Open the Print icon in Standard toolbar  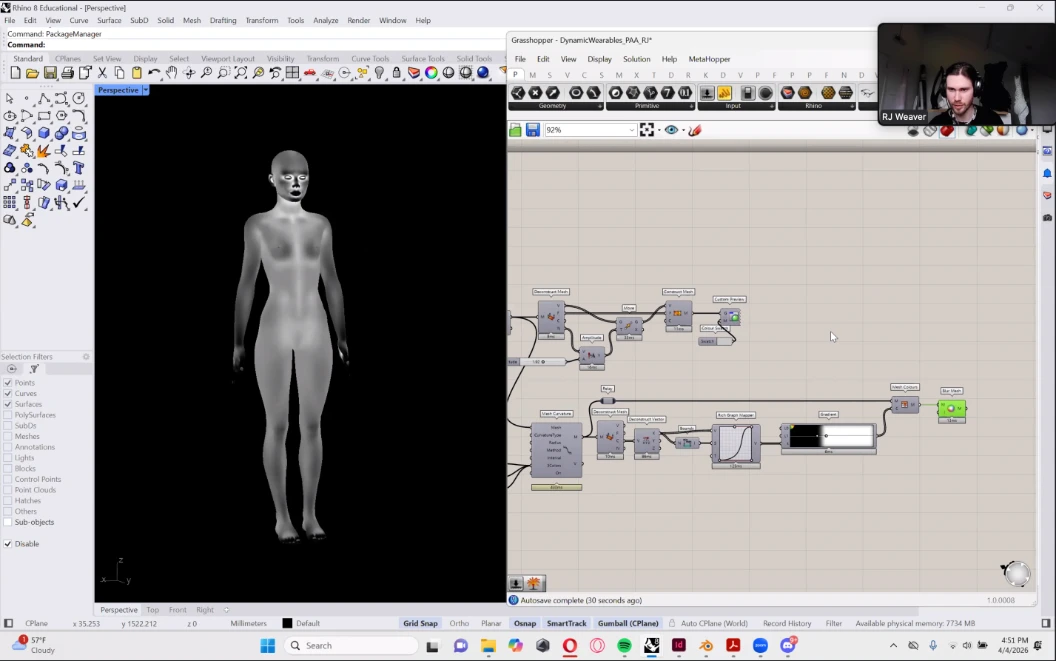67,73
